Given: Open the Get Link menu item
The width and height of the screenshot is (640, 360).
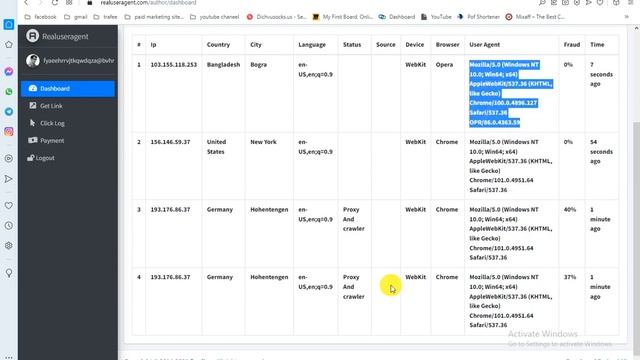Looking at the screenshot, I should coord(68,106).
